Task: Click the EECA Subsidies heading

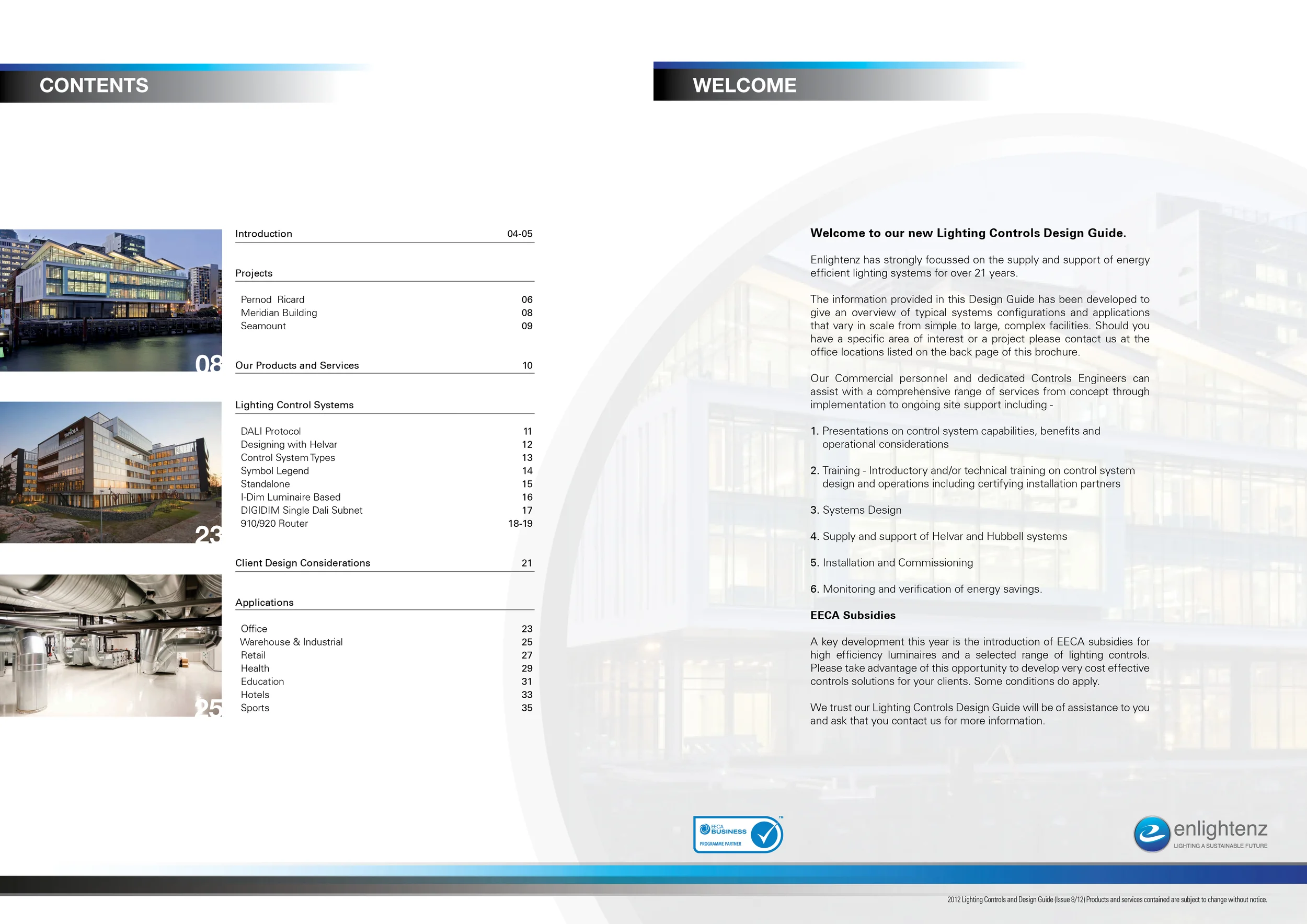Action: click(x=853, y=615)
